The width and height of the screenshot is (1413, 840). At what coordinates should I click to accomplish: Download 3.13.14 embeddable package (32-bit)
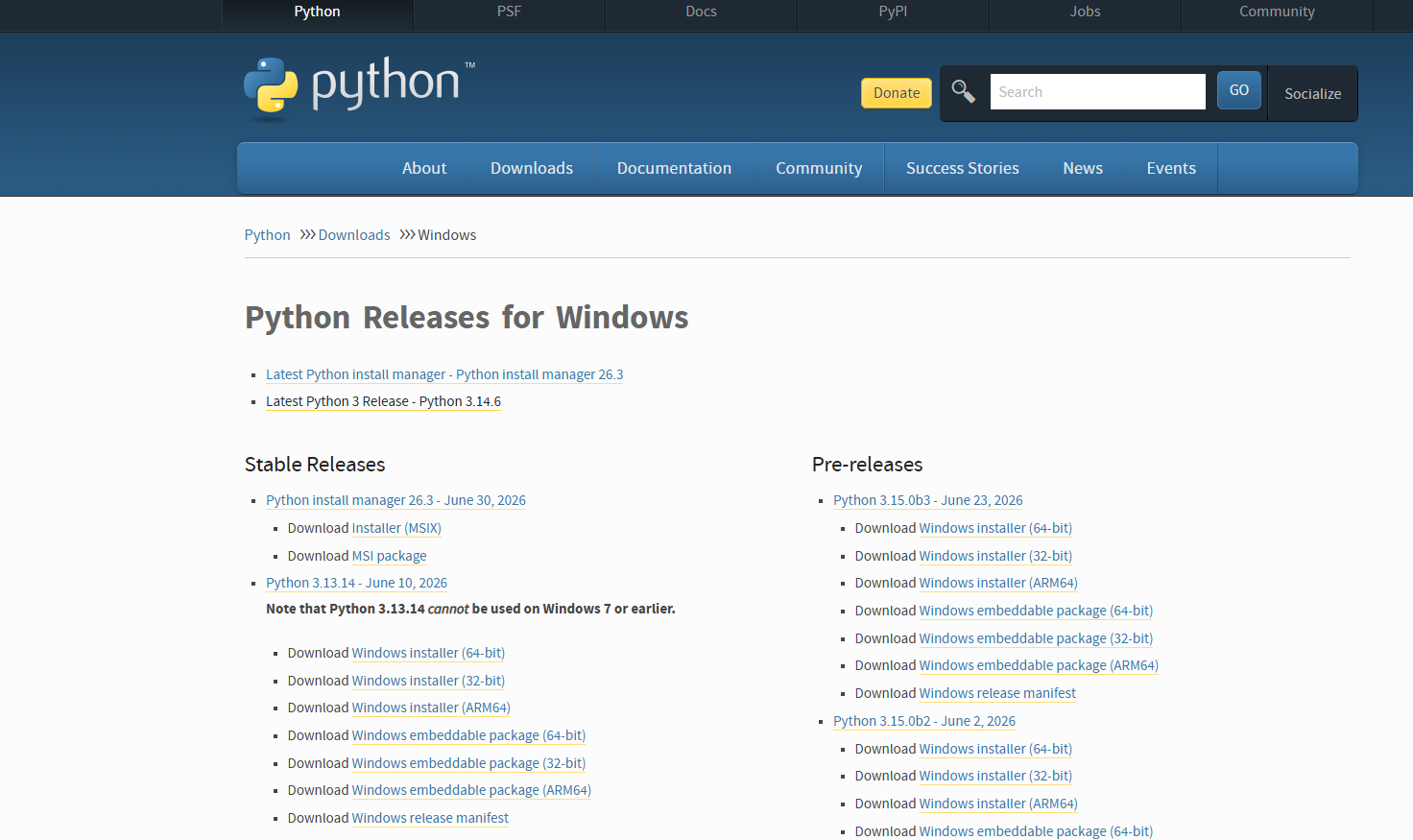tap(468, 763)
